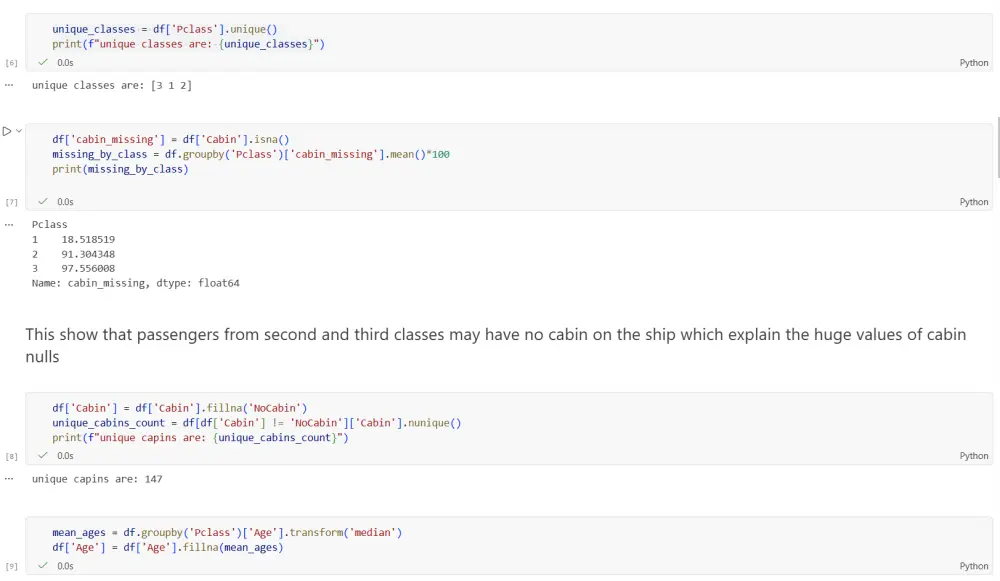Click success checkmark of cell 8
This screenshot has height=581, width=1000.
[x=43, y=455]
